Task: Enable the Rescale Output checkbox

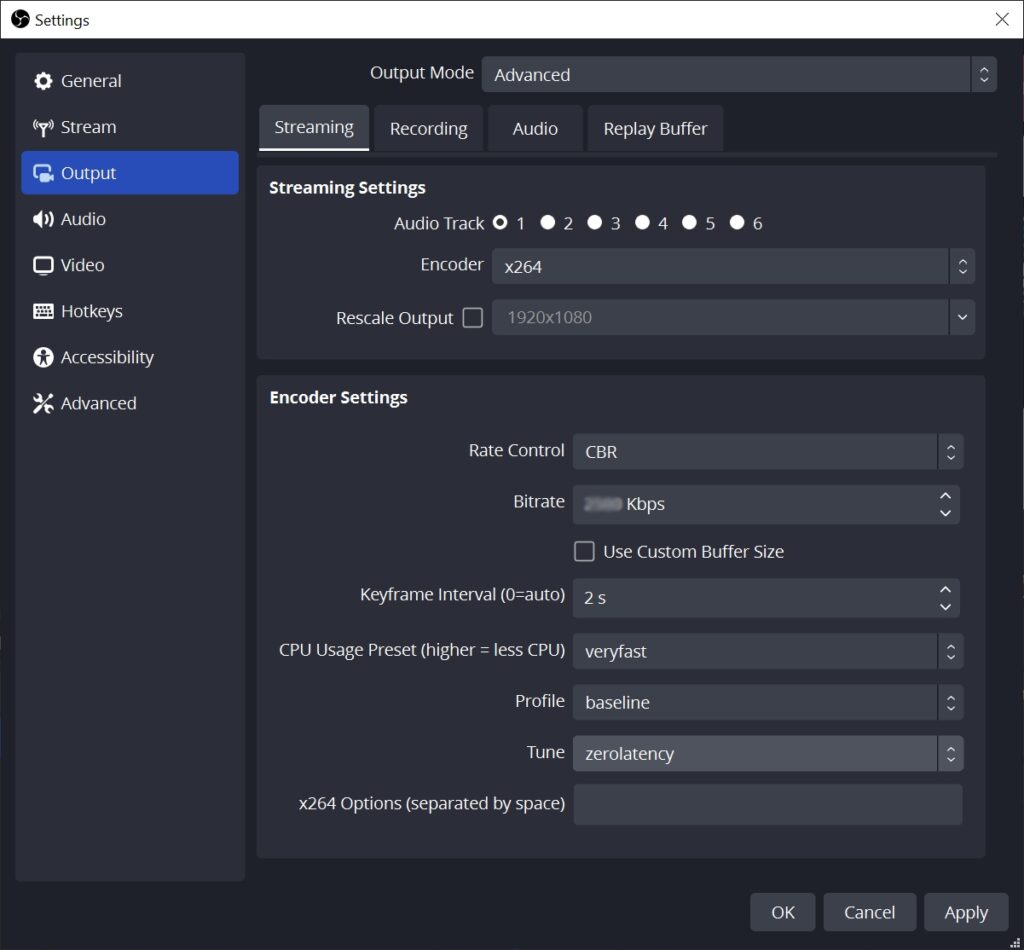Action: (472, 318)
